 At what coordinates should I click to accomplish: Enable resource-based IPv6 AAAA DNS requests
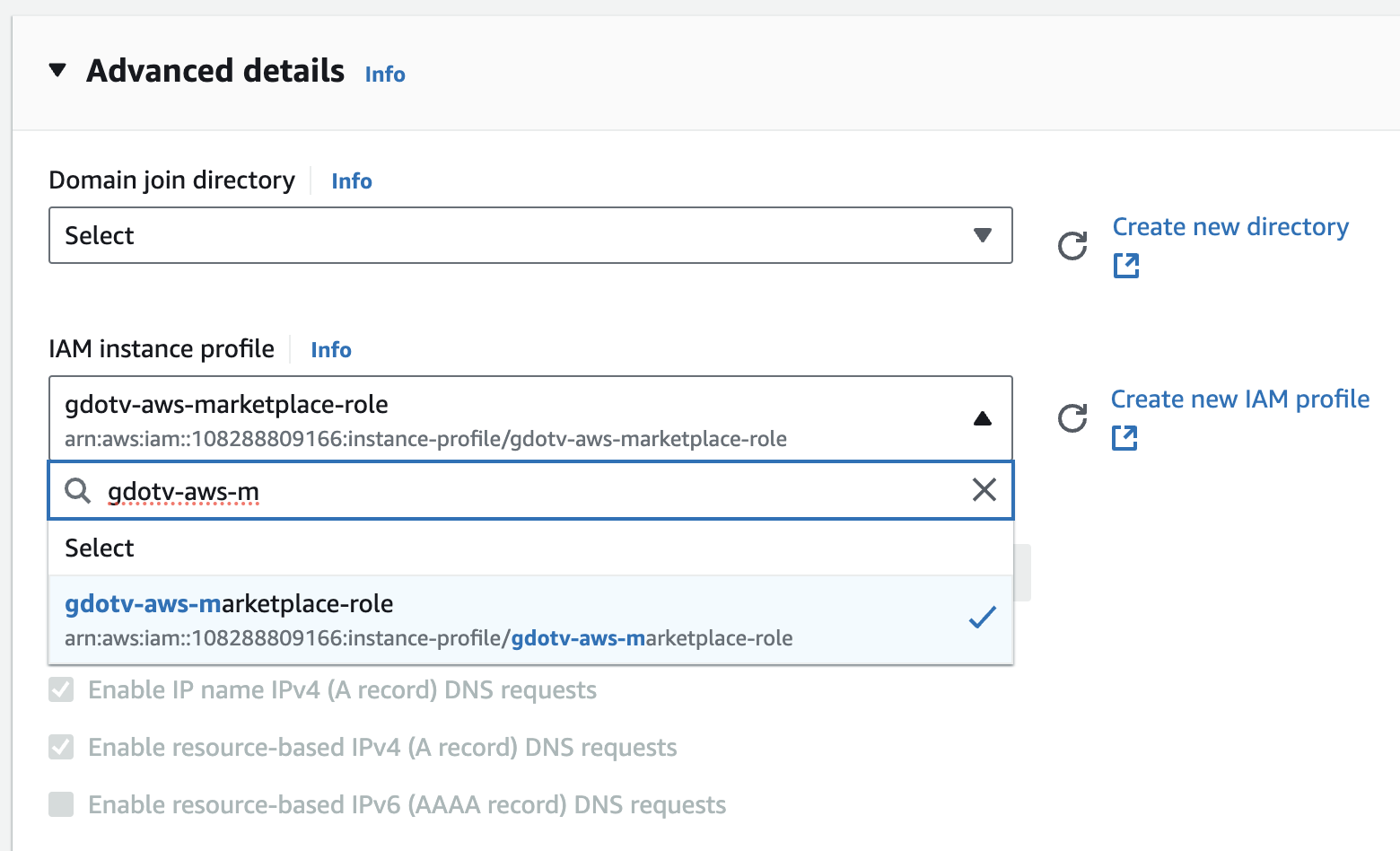(61, 804)
